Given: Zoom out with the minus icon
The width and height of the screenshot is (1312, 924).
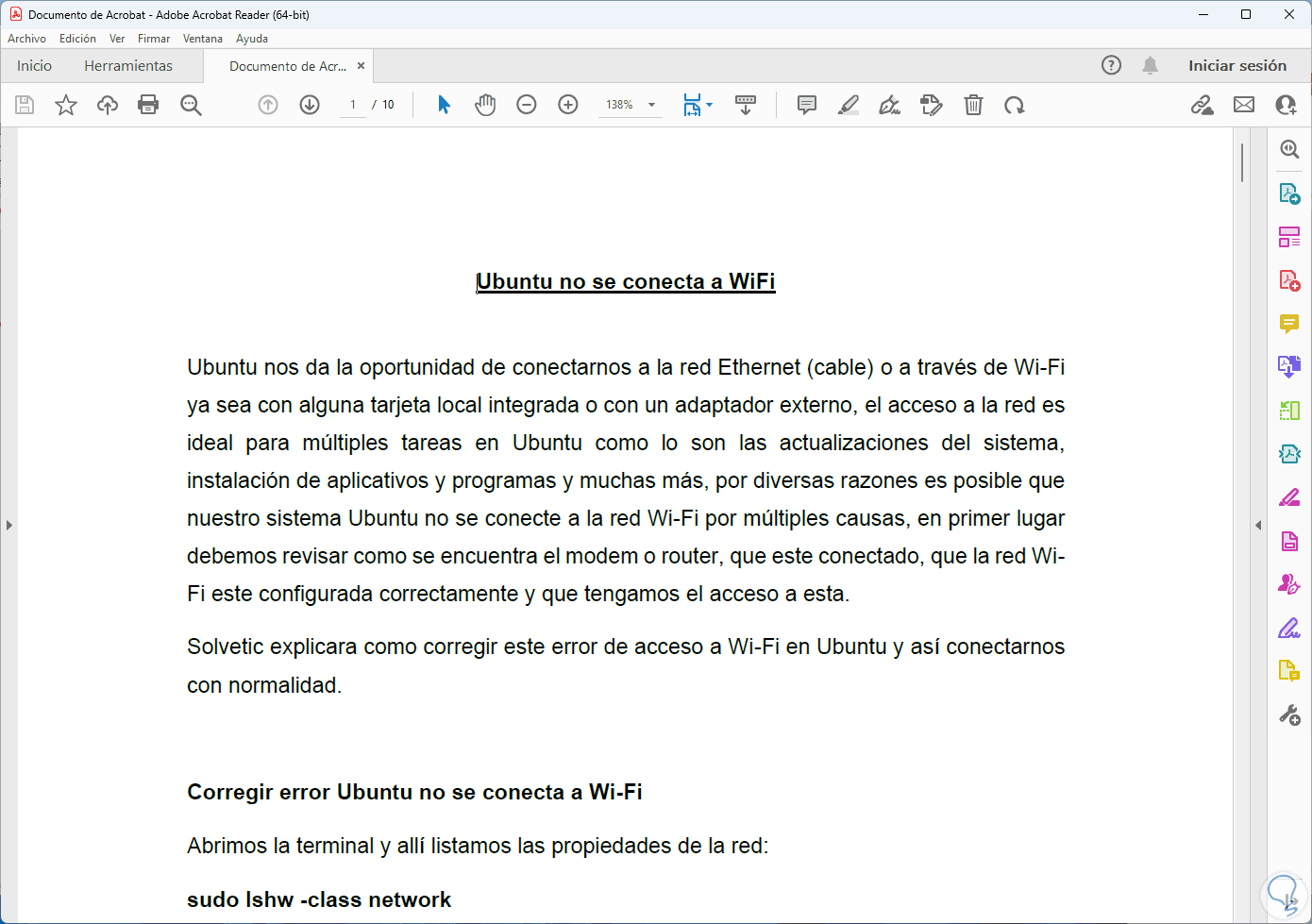Looking at the screenshot, I should pos(527,105).
